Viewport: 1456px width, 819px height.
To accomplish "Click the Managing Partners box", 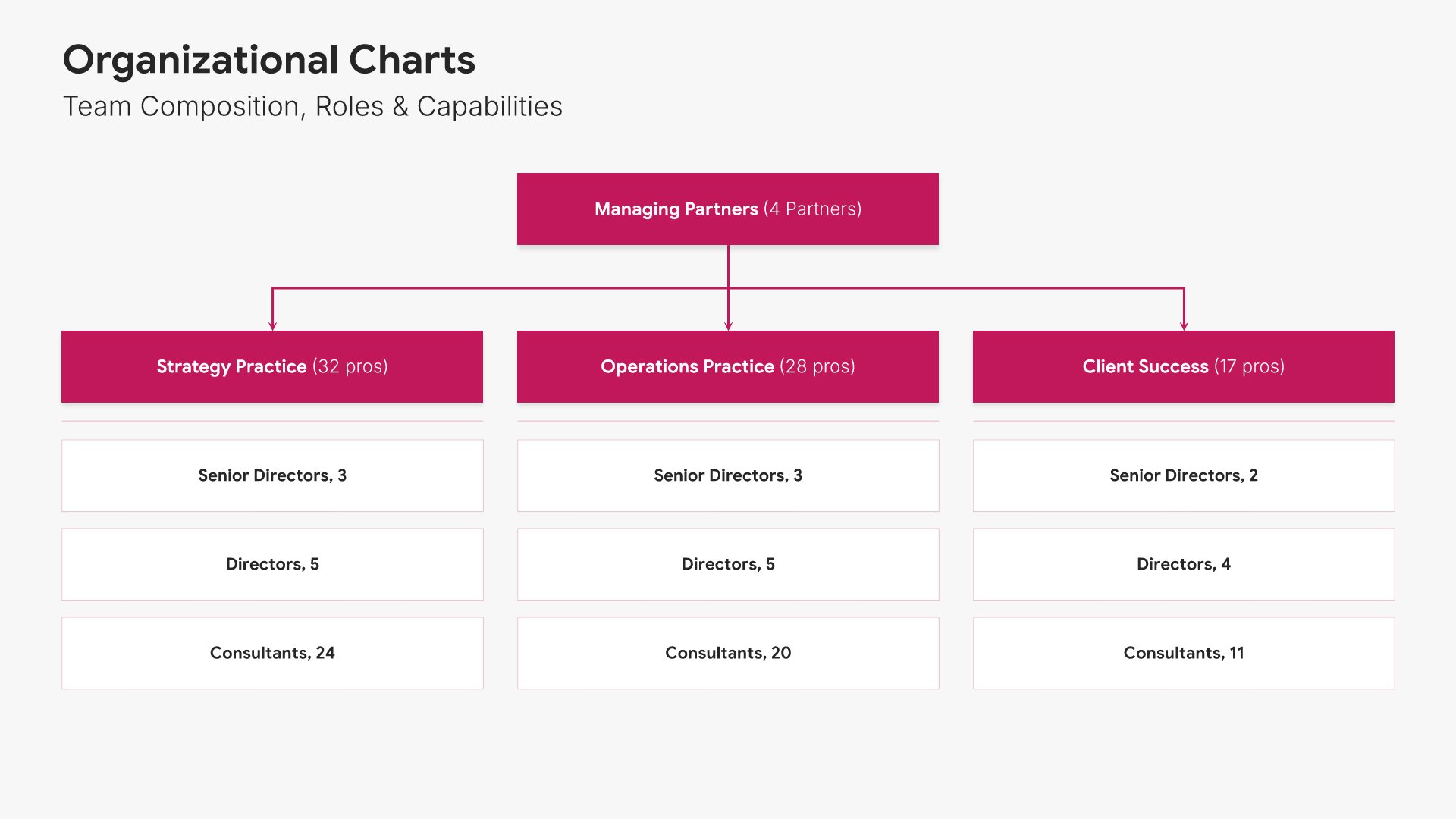I will 727,209.
